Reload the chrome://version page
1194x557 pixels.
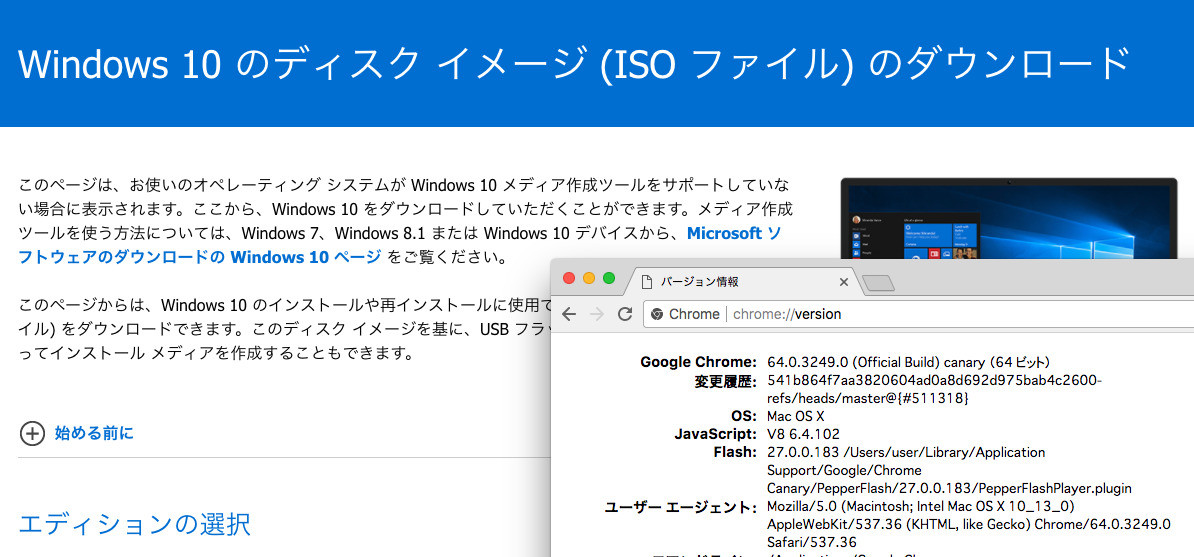coord(625,314)
